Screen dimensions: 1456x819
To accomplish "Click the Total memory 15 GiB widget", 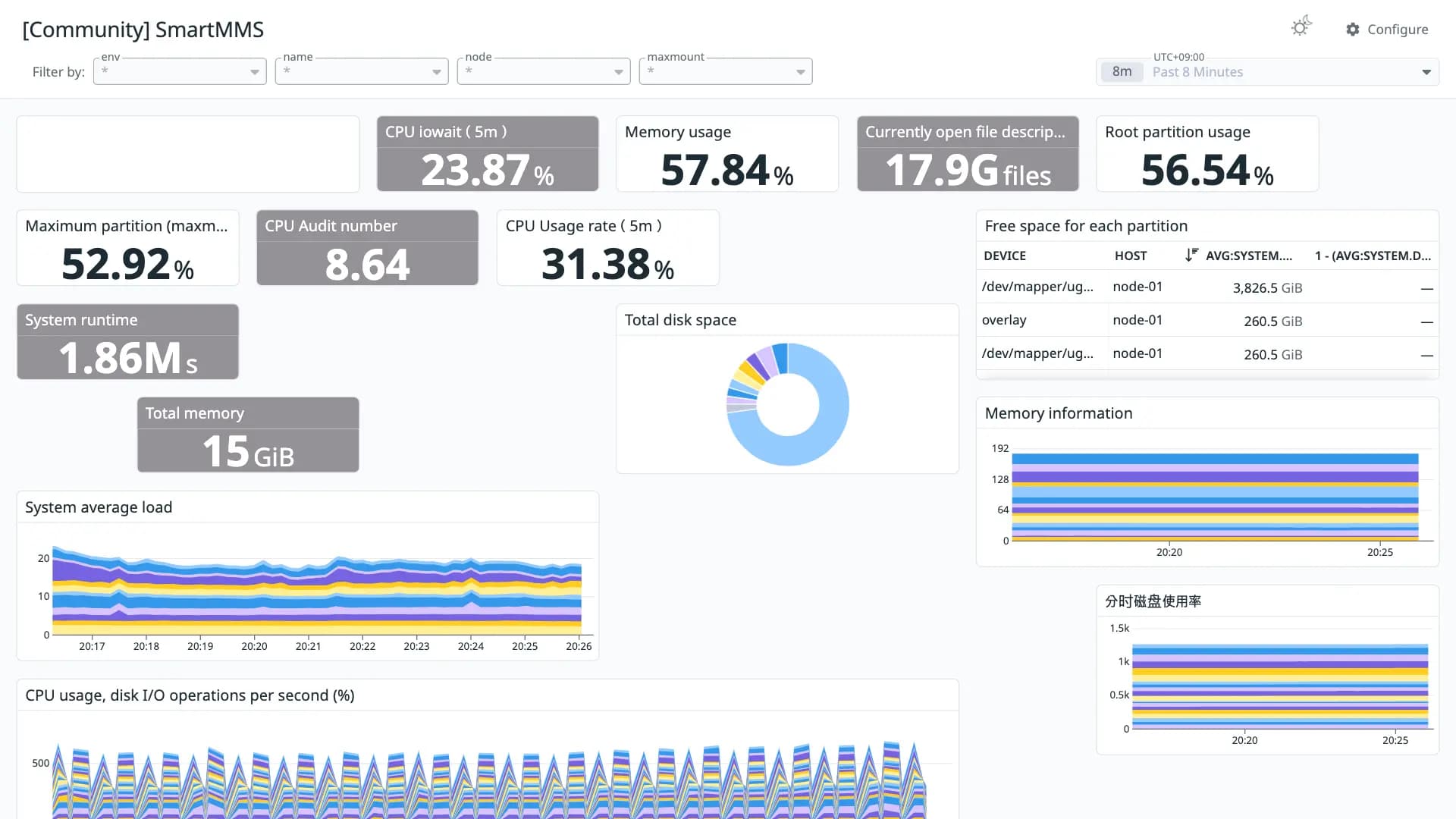I will click(x=248, y=435).
